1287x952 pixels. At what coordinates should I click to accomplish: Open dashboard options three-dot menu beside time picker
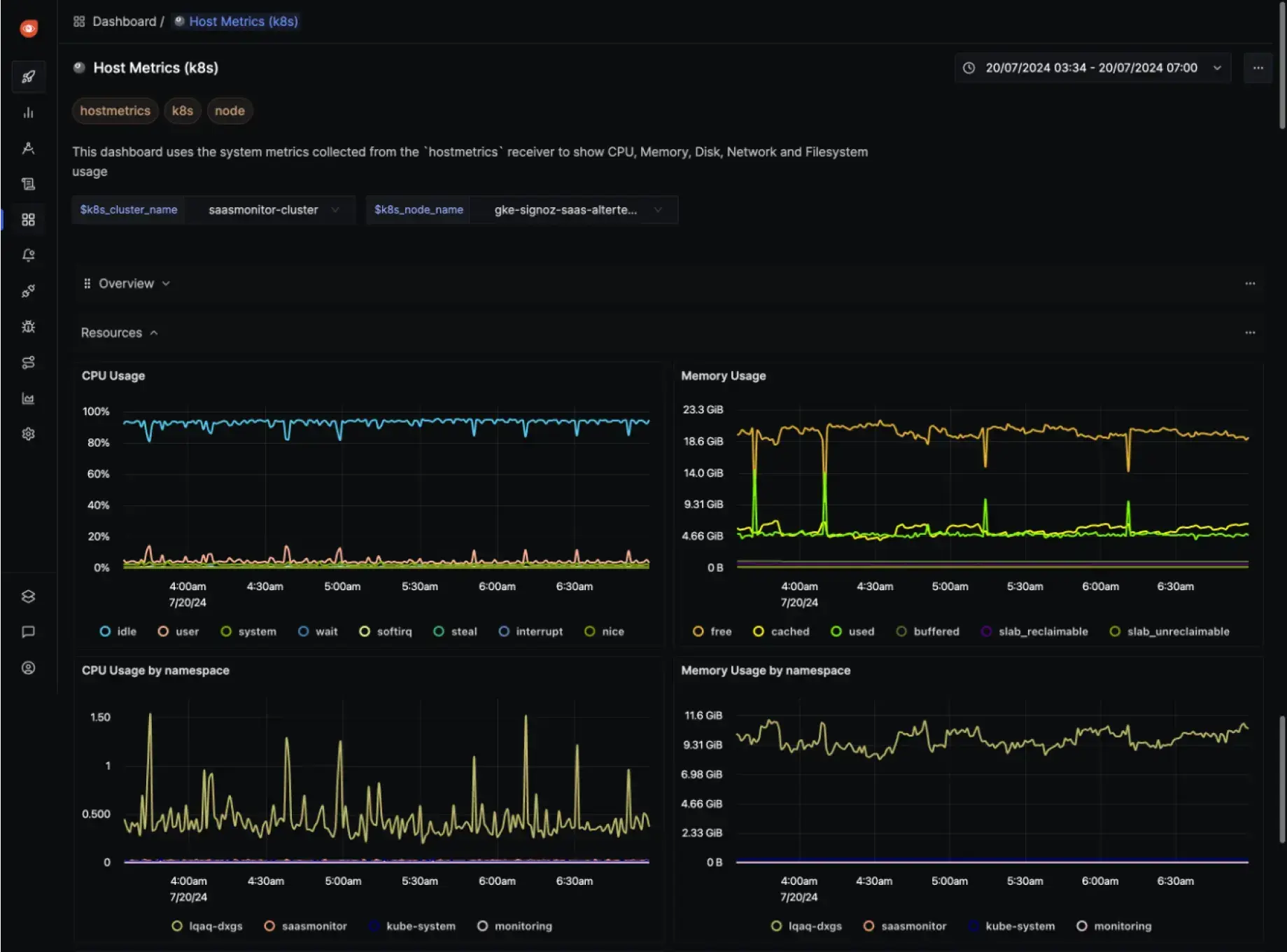click(1258, 68)
